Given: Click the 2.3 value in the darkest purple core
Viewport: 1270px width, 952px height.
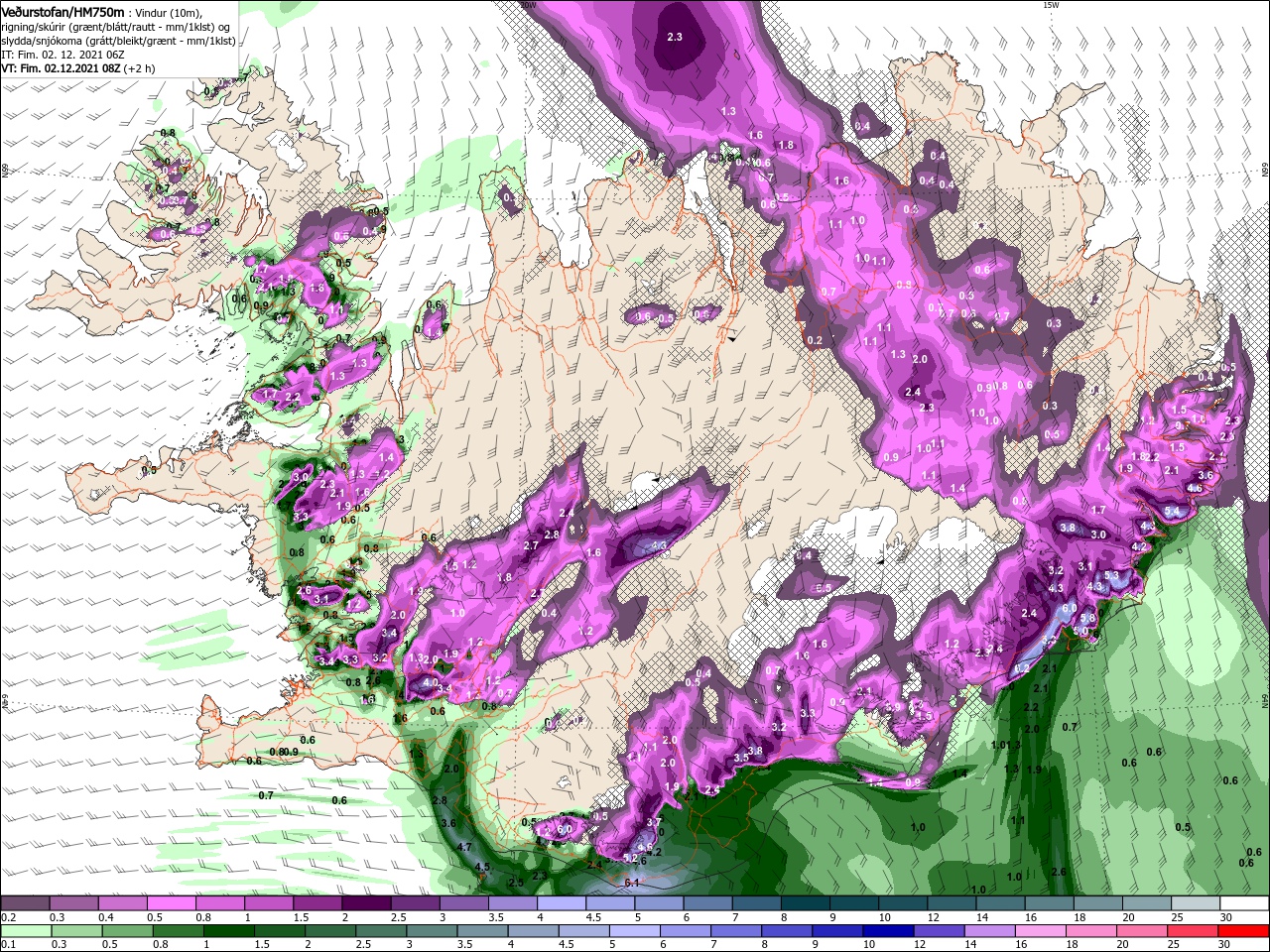Looking at the screenshot, I should pos(675,37).
